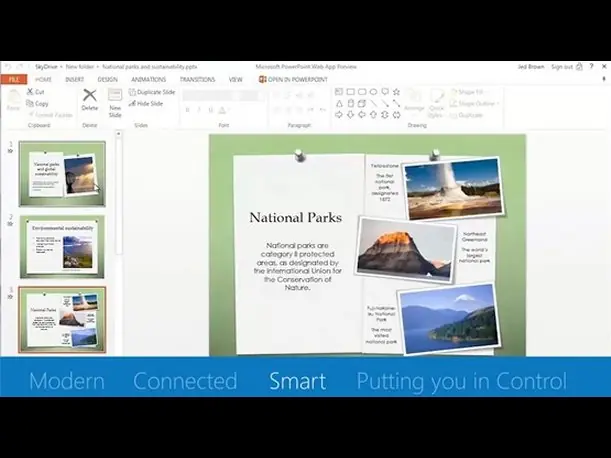Viewport: 611px width, 458px height.
Task: Select the cylinder shape in Drawing gallery
Action: [350, 103]
